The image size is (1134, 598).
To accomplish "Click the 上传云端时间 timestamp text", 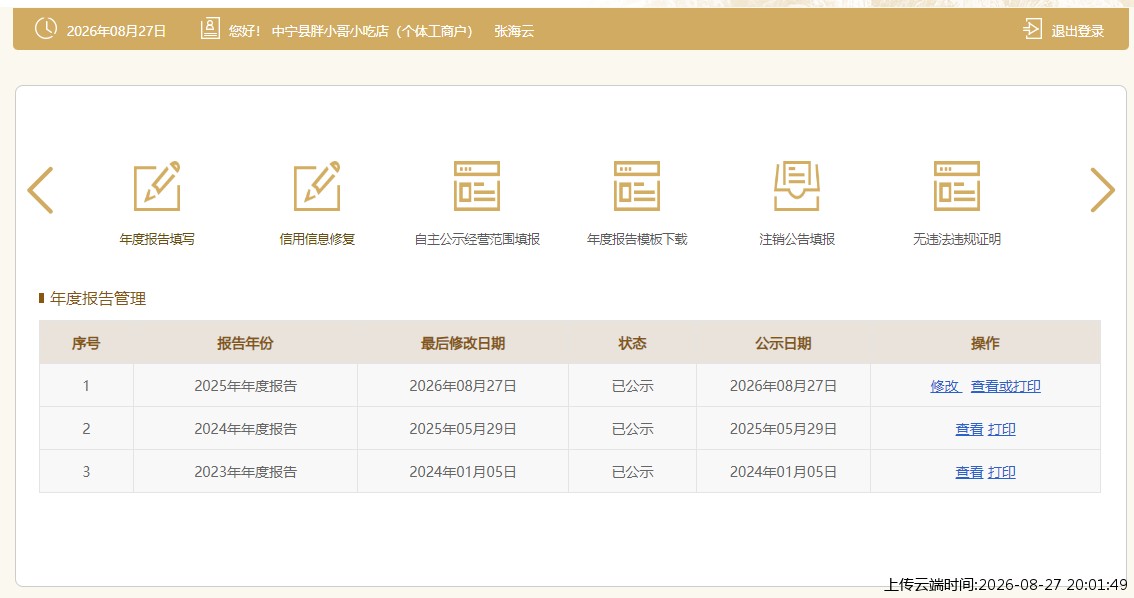I will pyautogui.click(x=1005, y=585).
